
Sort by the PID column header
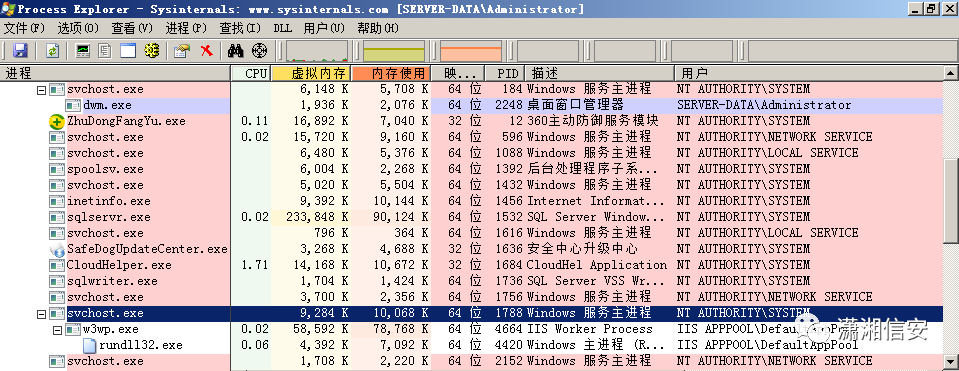point(504,73)
